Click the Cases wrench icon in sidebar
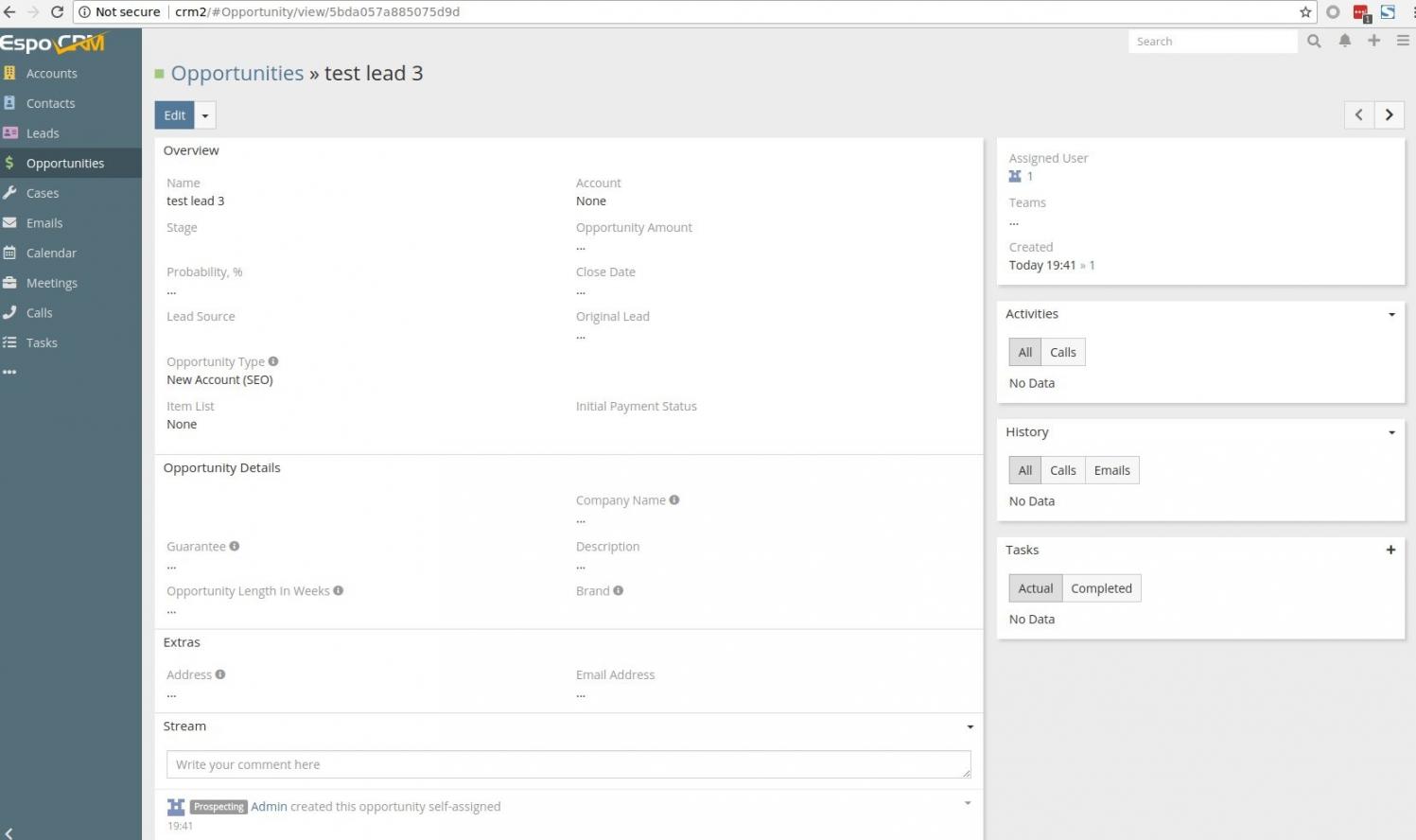Image resolution: width=1416 pixels, height=840 pixels. (9, 193)
